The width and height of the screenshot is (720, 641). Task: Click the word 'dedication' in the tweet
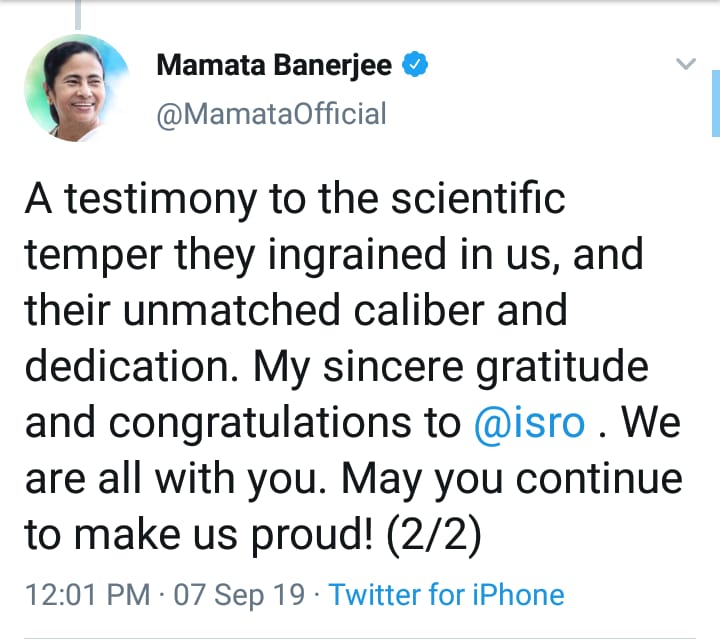coord(132,366)
